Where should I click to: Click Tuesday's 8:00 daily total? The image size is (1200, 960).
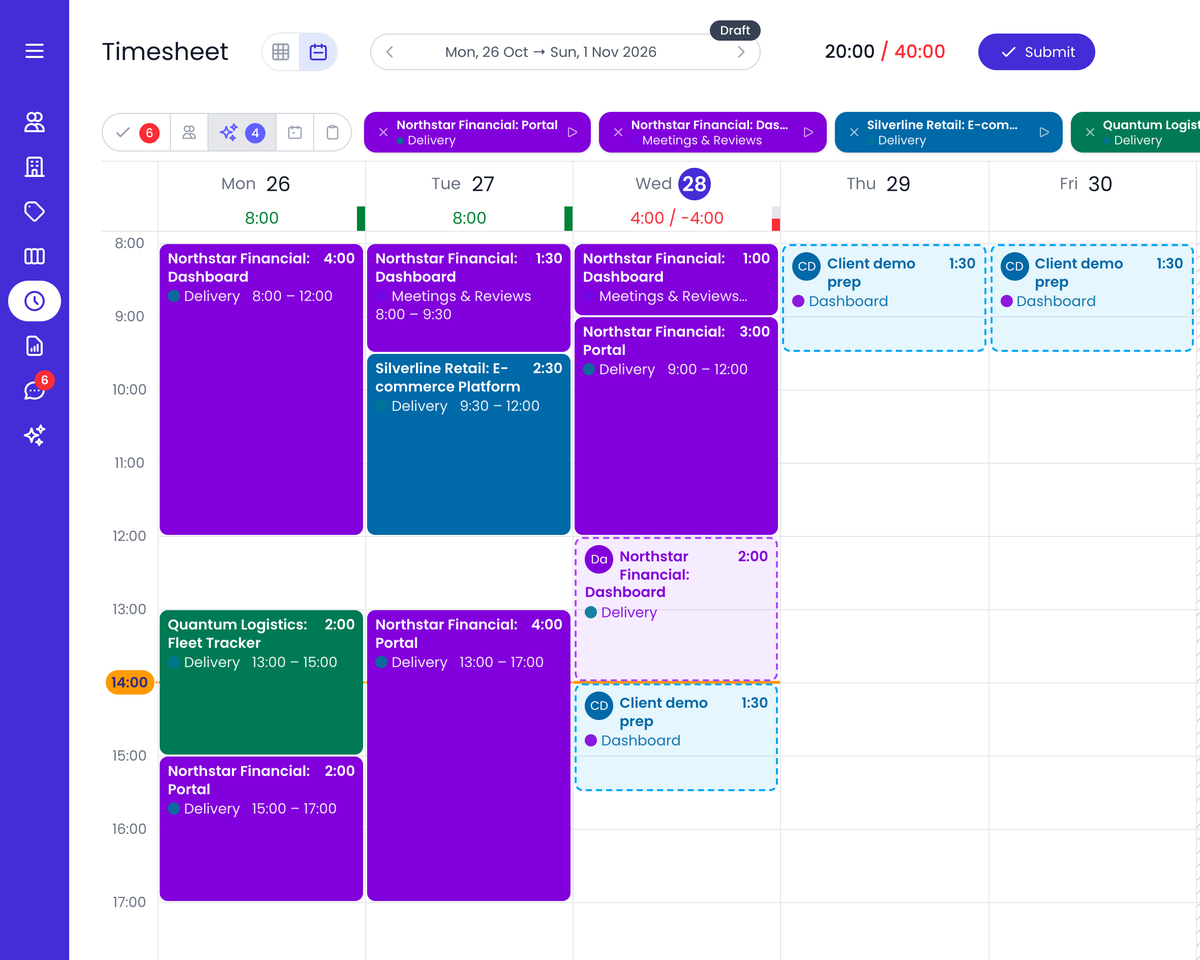tap(469, 218)
